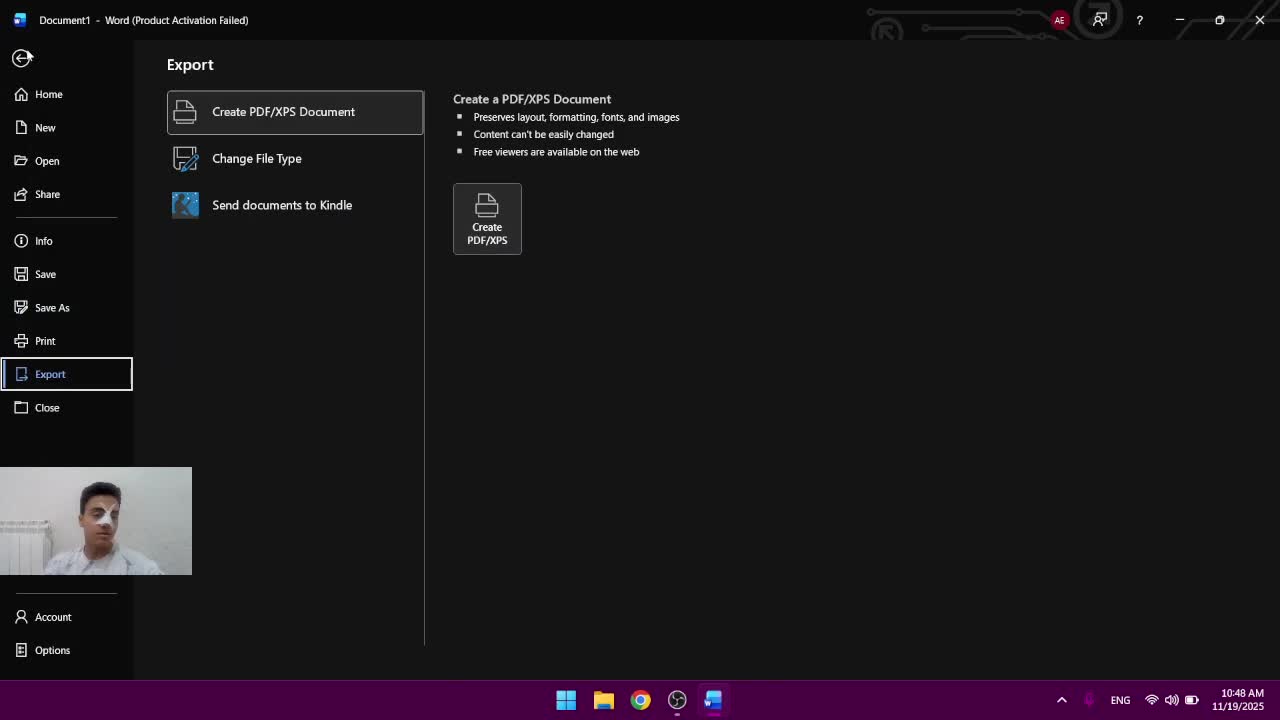Open Word Options
This screenshot has width=1280, height=720.
click(x=52, y=650)
